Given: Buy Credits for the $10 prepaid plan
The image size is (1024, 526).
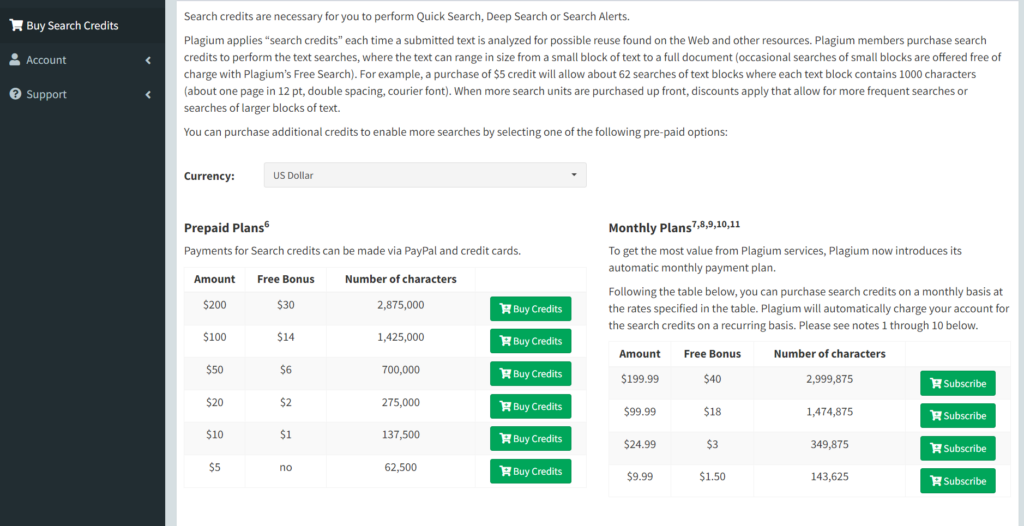Looking at the screenshot, I should (x=530, y=438).
